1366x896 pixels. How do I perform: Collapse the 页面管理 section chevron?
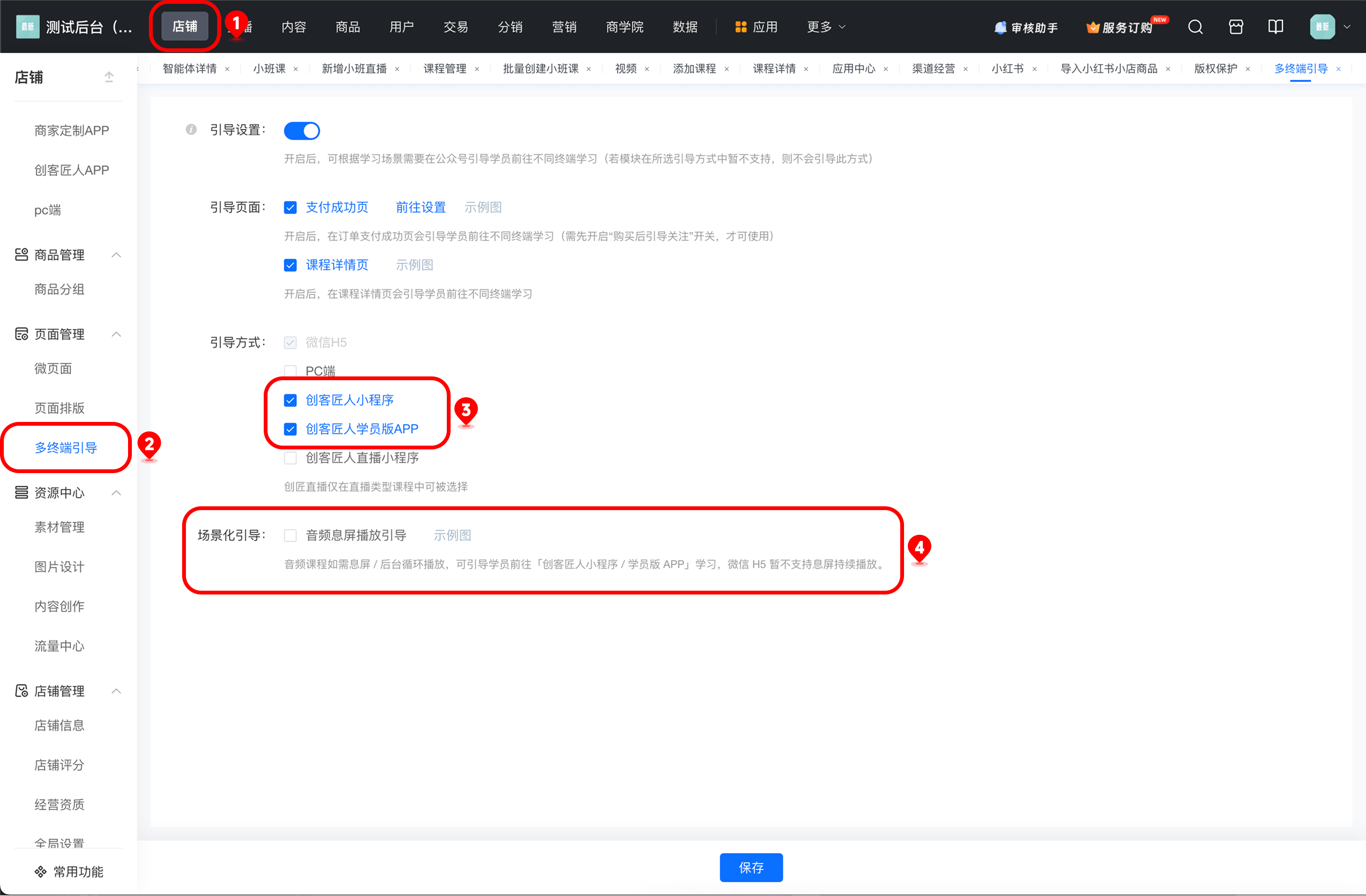117,334
